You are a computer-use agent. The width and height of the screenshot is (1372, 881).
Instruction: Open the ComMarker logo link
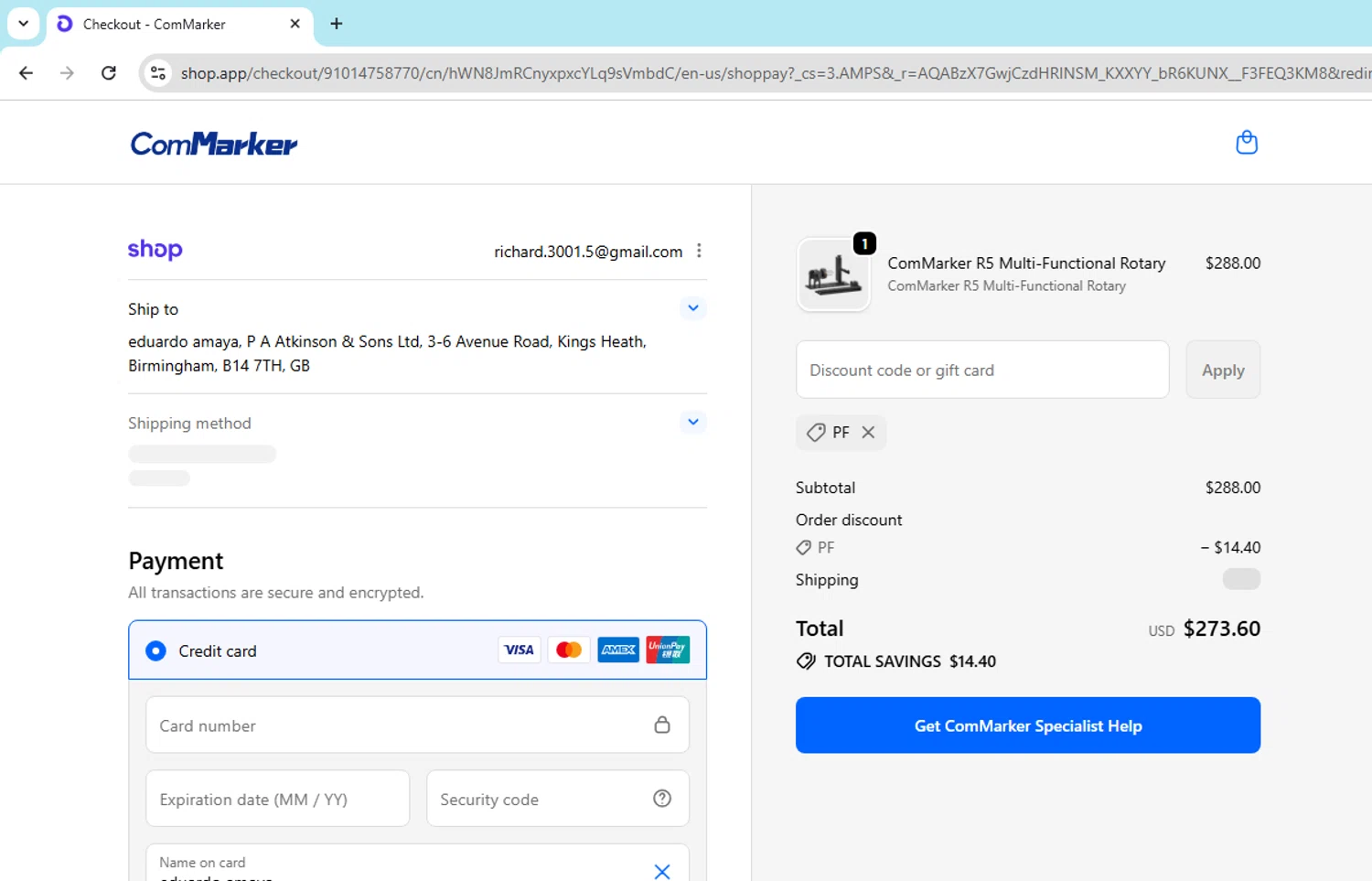tap(214, 144)
